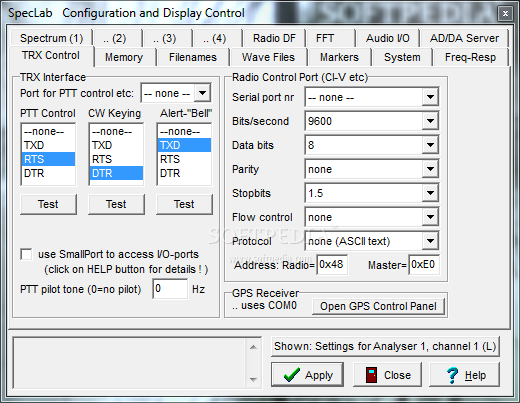Click message box scrollbar down arrow
Image resolution: width=520 pixels, height=403 pixels.
tap(253, 379)
